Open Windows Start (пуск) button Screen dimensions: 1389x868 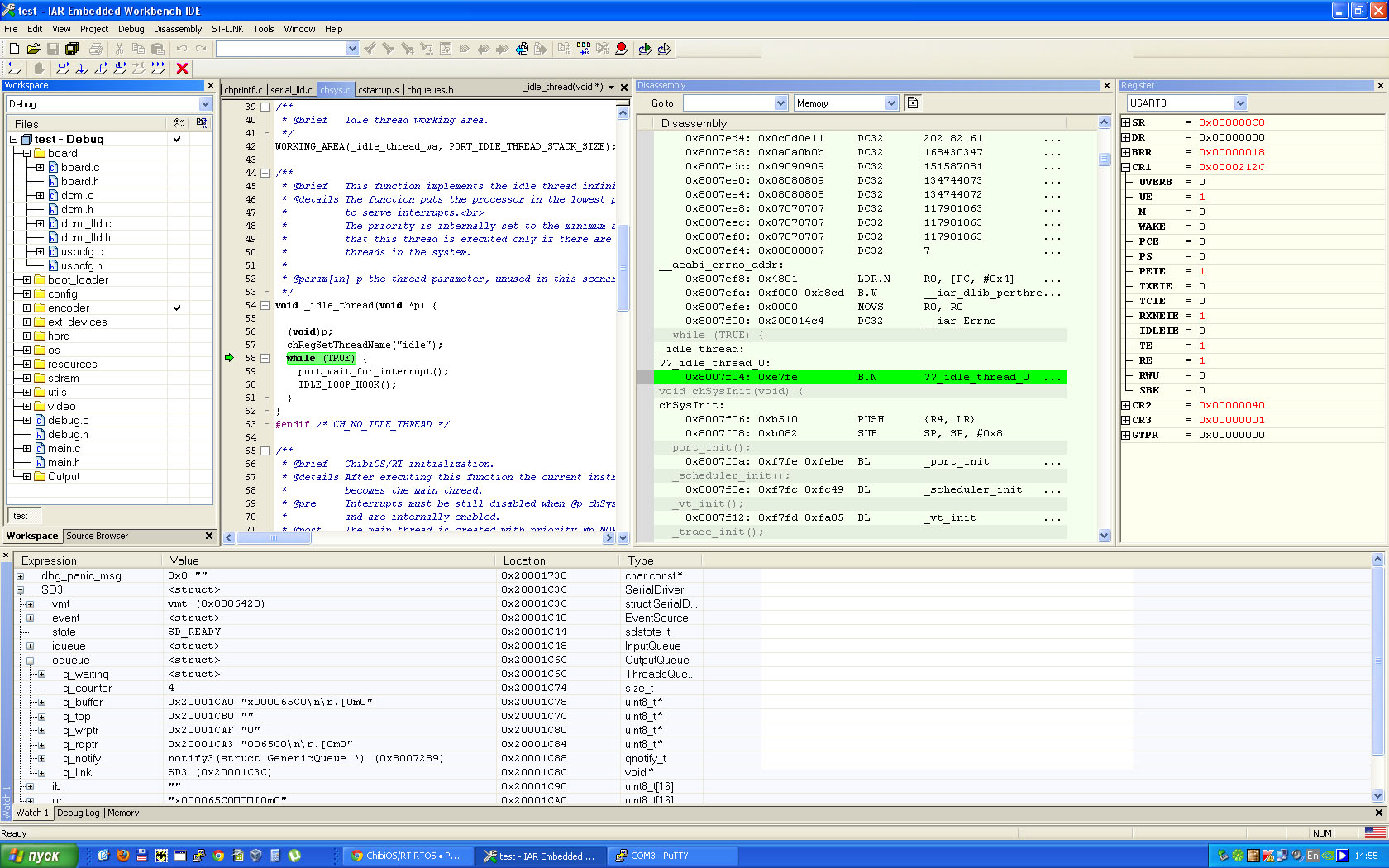click(40, 856)
